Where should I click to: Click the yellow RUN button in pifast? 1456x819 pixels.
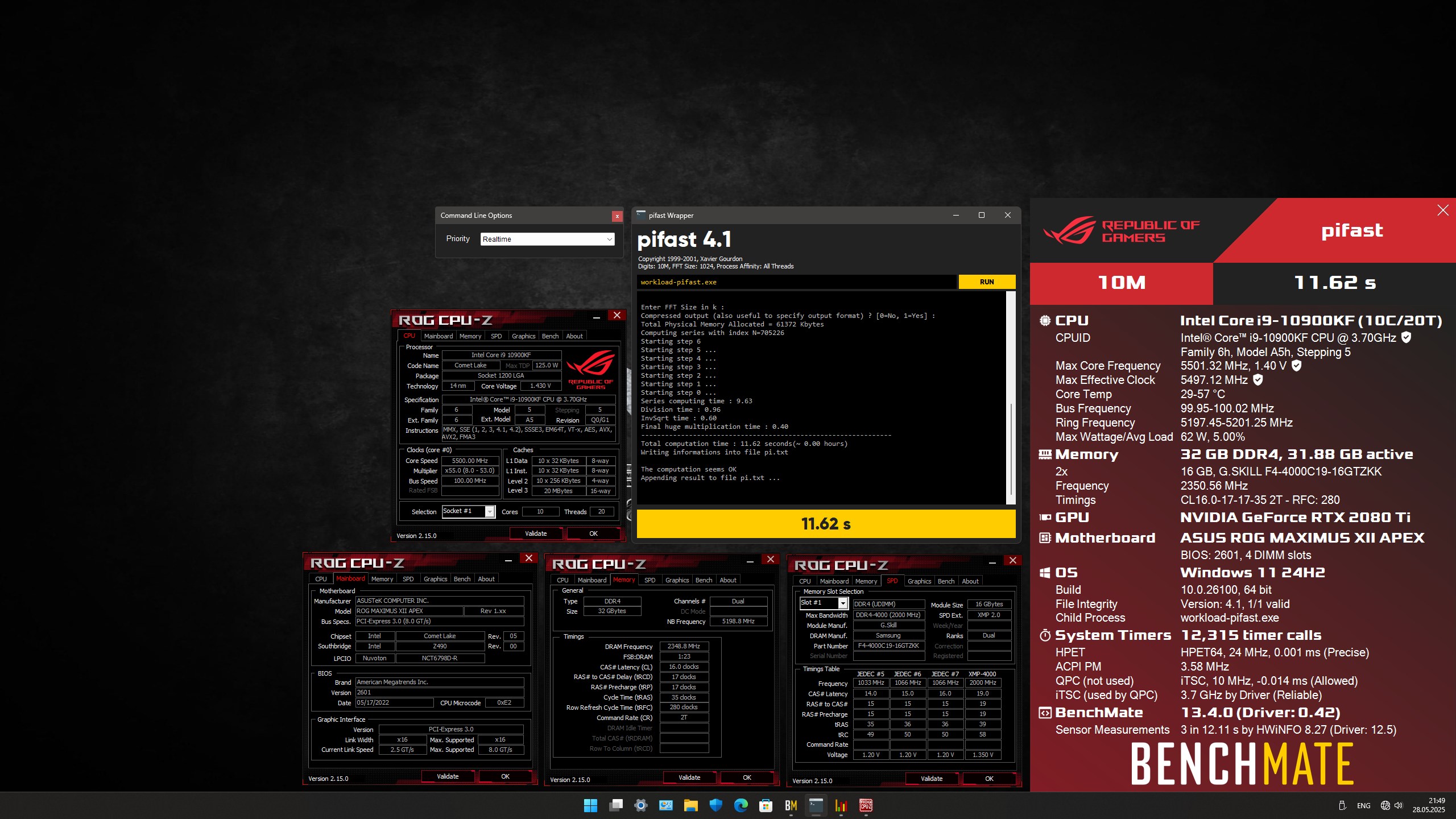987,282
